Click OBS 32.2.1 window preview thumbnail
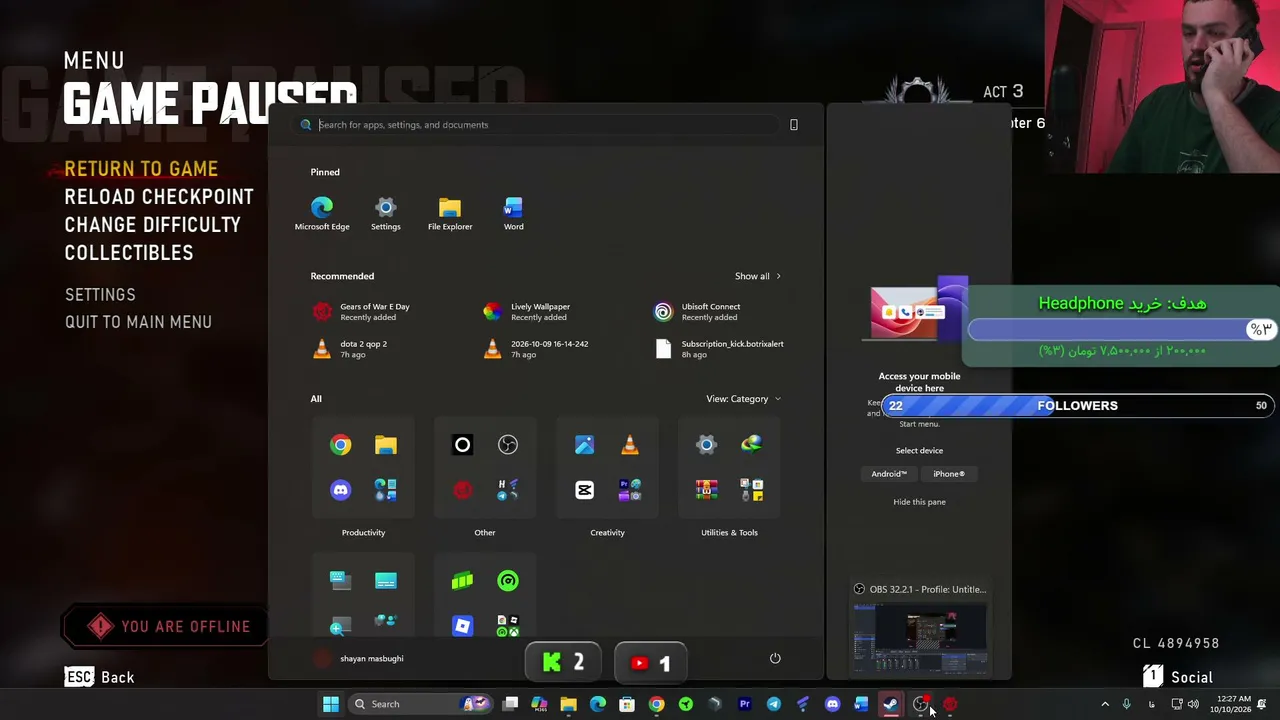This screenshot has width=1280, height=720. tap(919, 640)
